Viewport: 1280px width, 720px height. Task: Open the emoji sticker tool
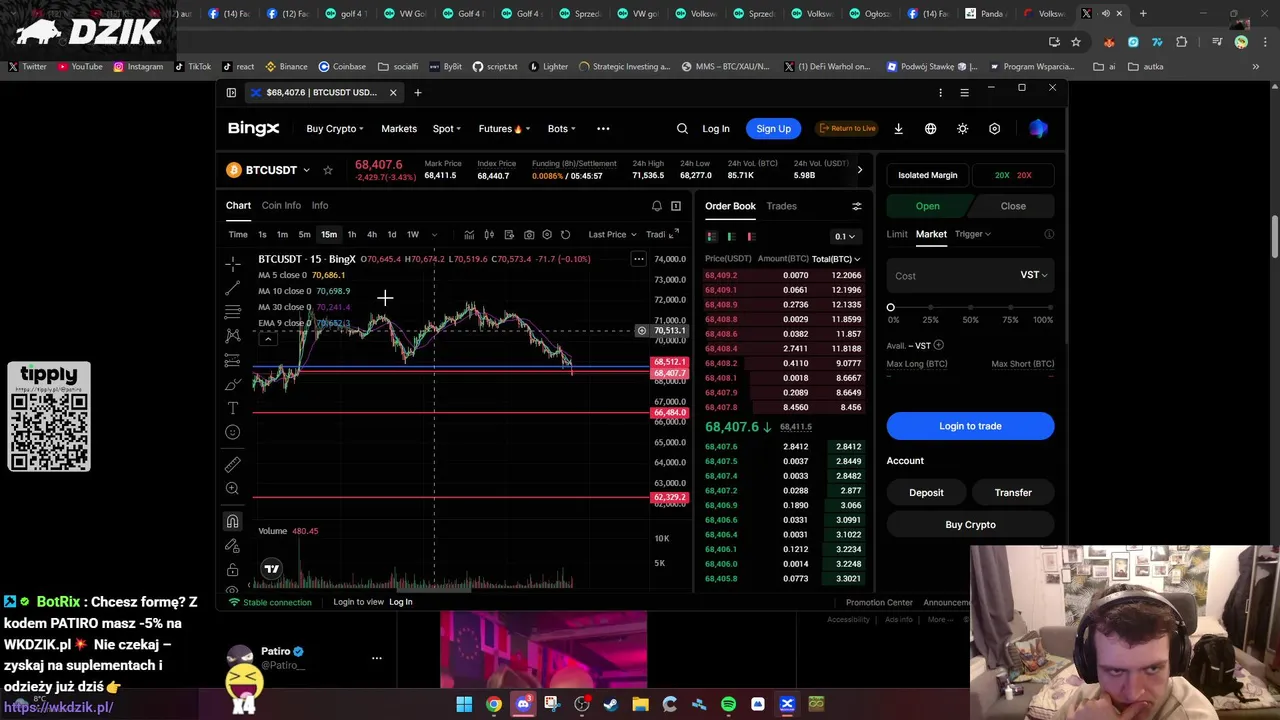tap(232, 432)
